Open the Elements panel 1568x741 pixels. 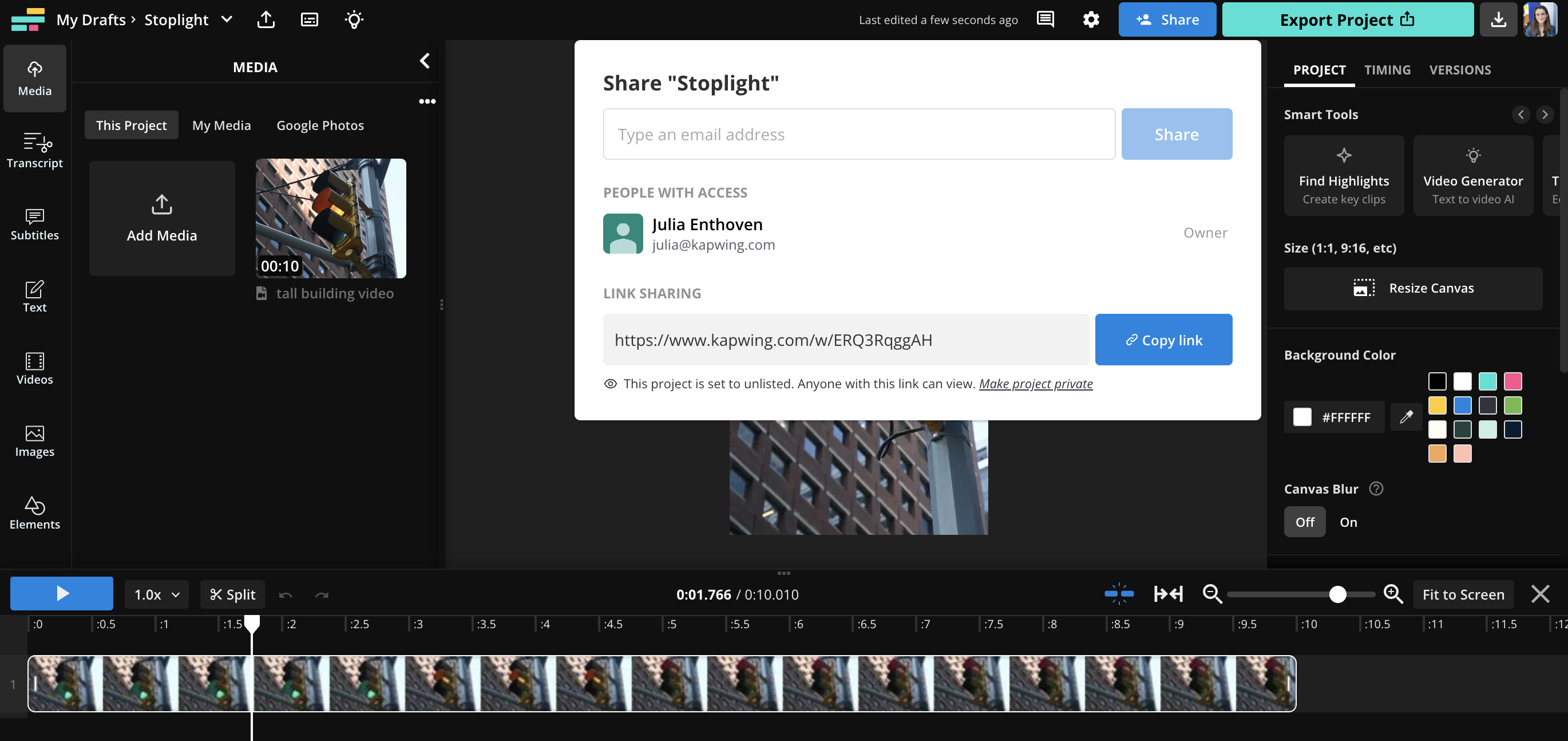[x=34, y=513]
